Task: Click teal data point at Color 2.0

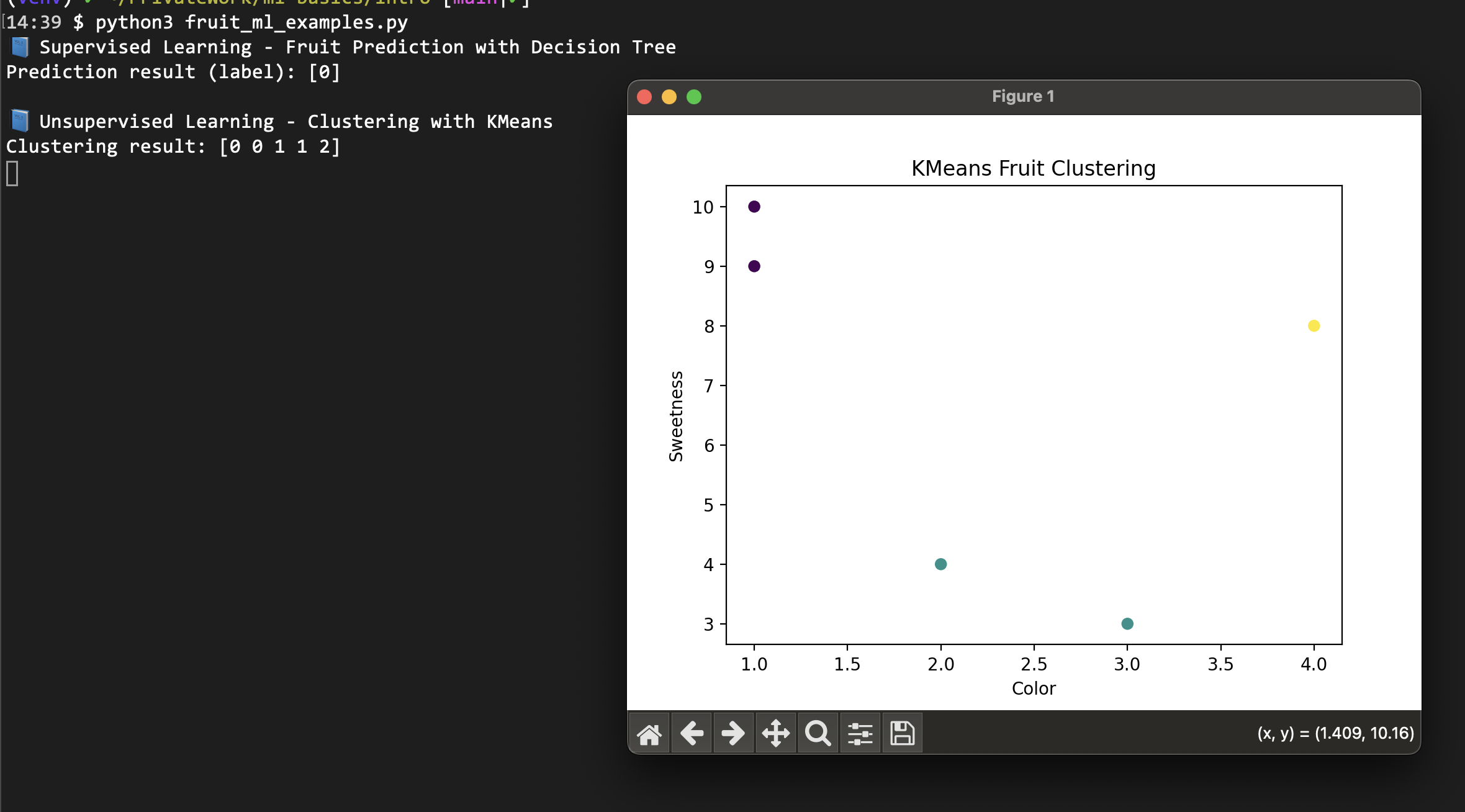Action: coord(940,564)
